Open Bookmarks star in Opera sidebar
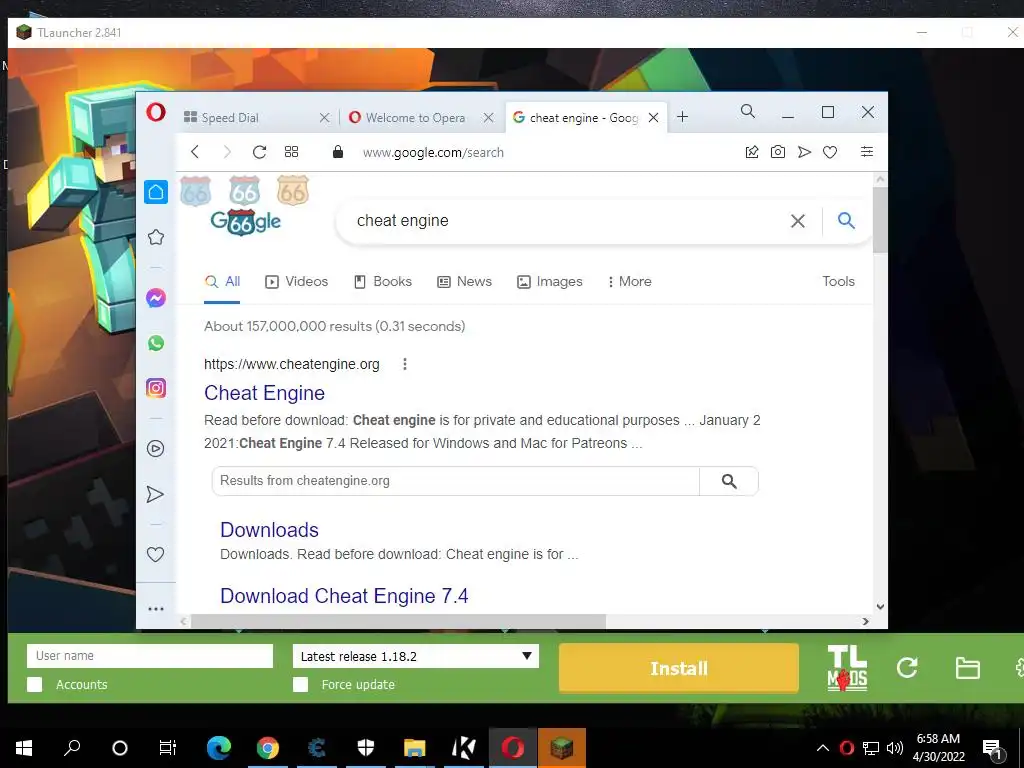 click(155, 237)
